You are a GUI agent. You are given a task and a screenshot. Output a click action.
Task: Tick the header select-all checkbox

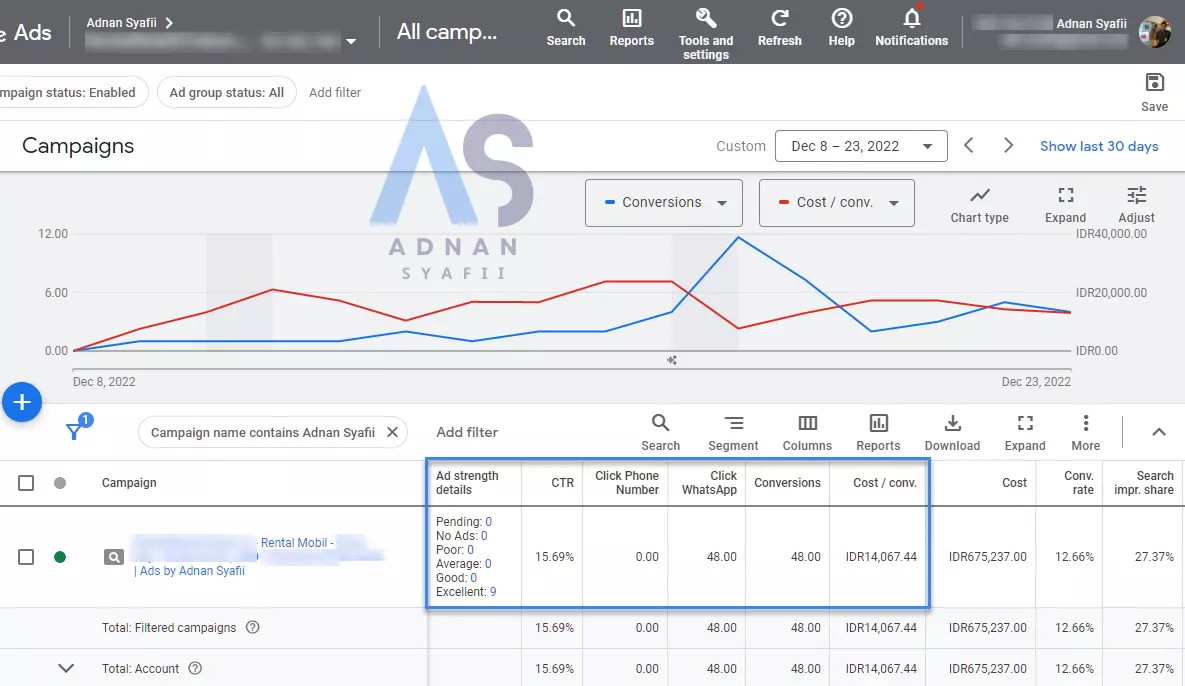26,483
